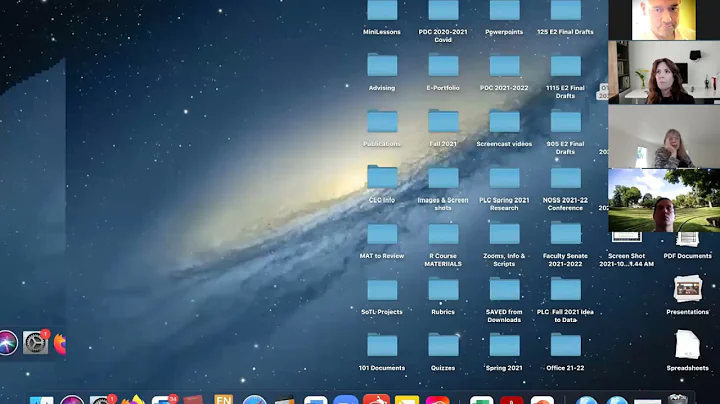This screenshot has width=720, height=404.
Task: Select the E-Portfolio folder
Action: coord(443,65)
